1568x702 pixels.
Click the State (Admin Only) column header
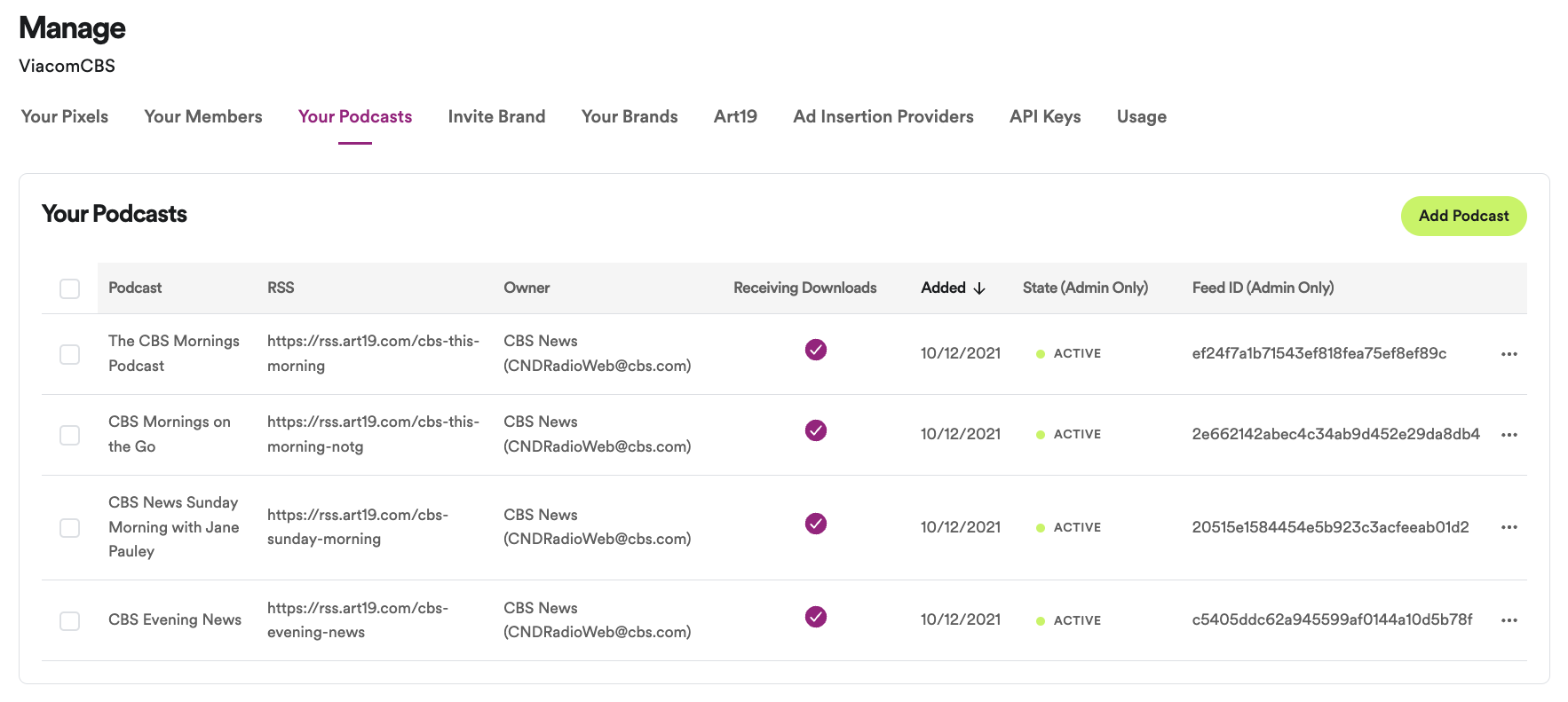[1085, 288]
